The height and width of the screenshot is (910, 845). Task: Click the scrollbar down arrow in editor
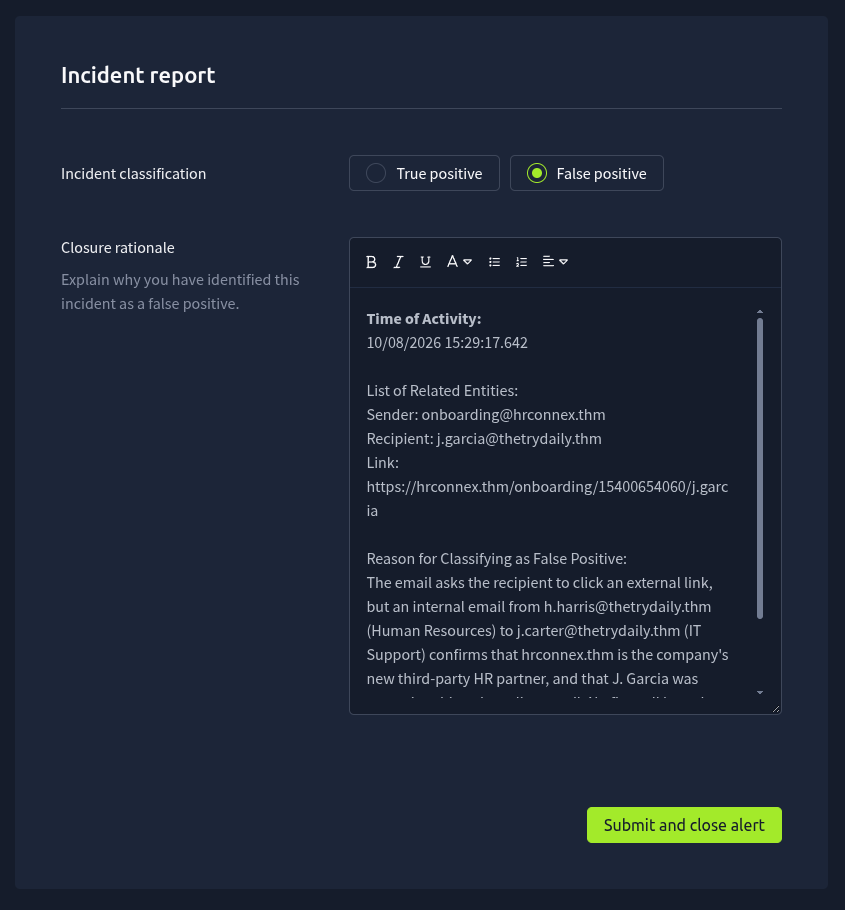click(x=760, y=692)
